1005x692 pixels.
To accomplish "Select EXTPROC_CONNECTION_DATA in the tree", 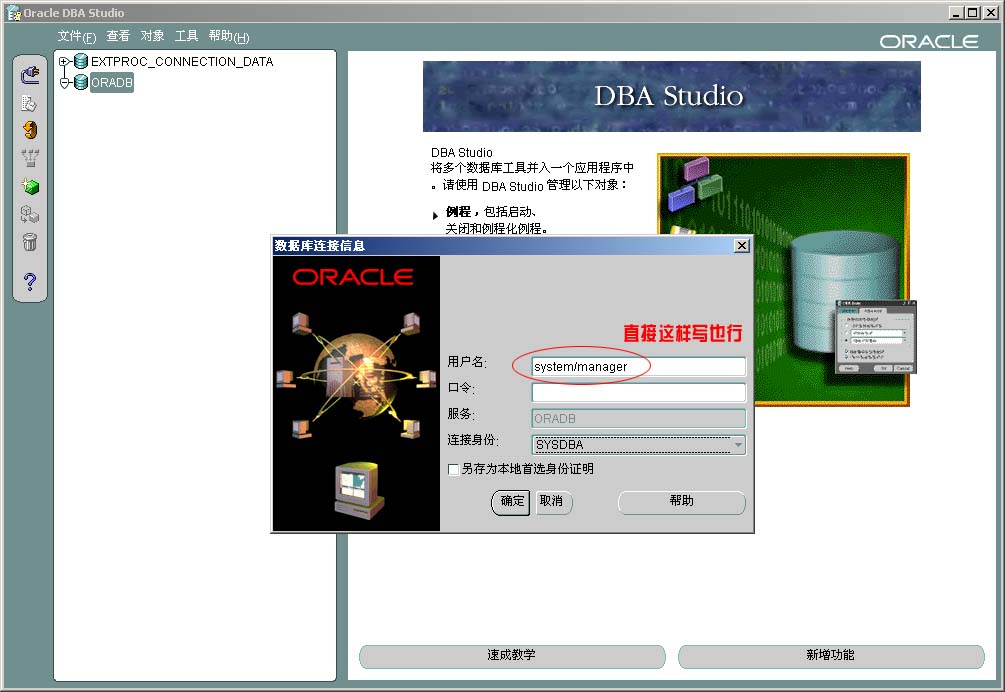I will coord(182,62).
